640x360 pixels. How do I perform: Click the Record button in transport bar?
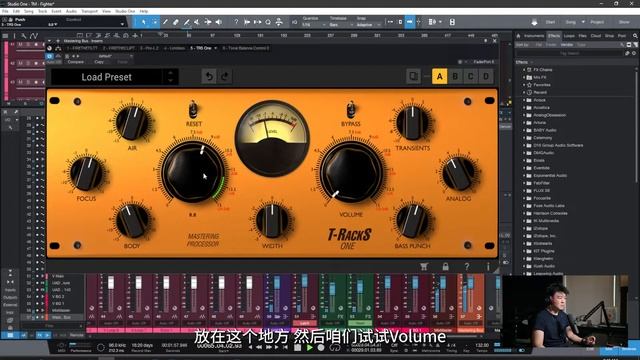(321, 347)
